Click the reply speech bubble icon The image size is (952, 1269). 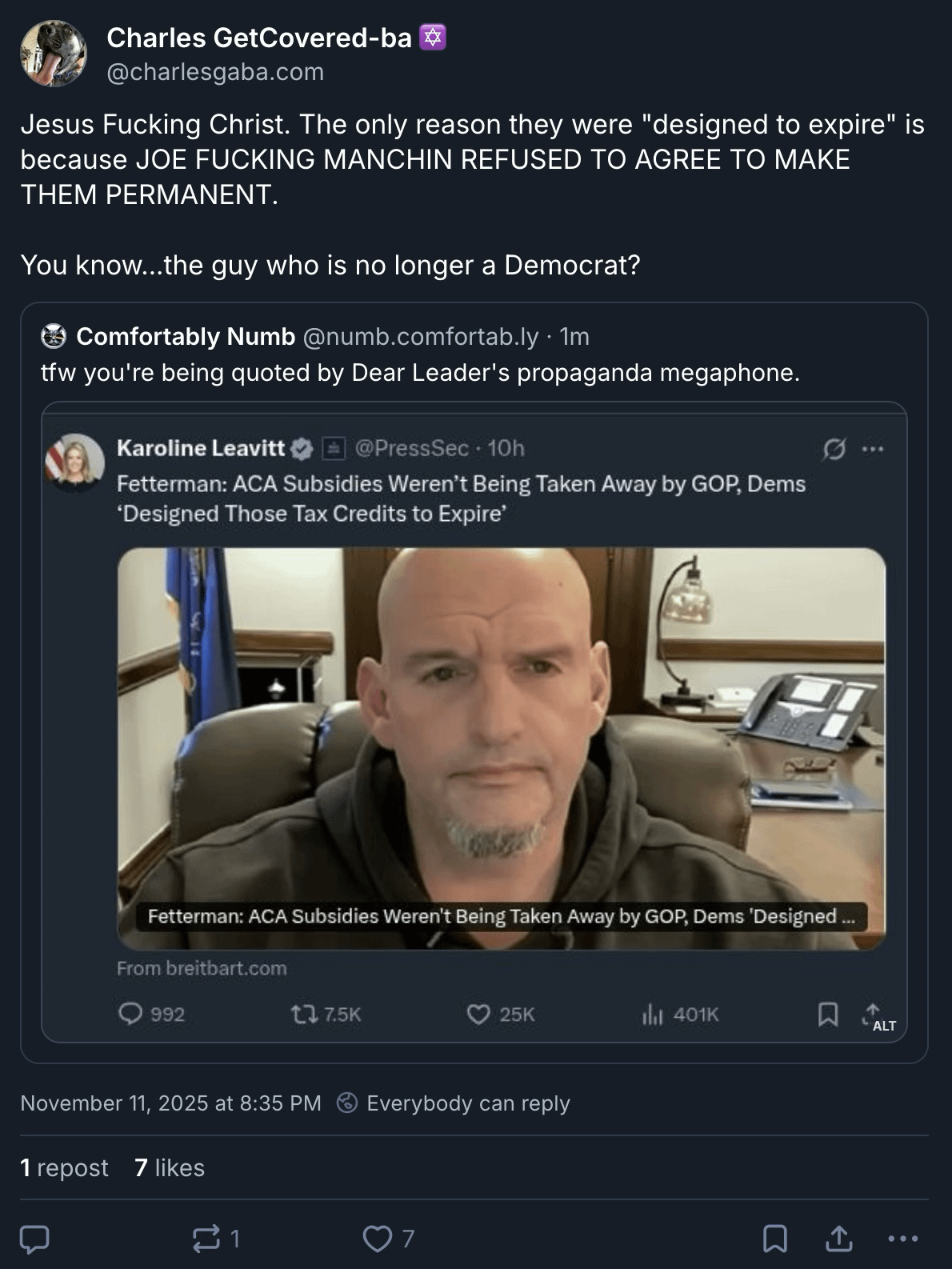point(34,1239)
